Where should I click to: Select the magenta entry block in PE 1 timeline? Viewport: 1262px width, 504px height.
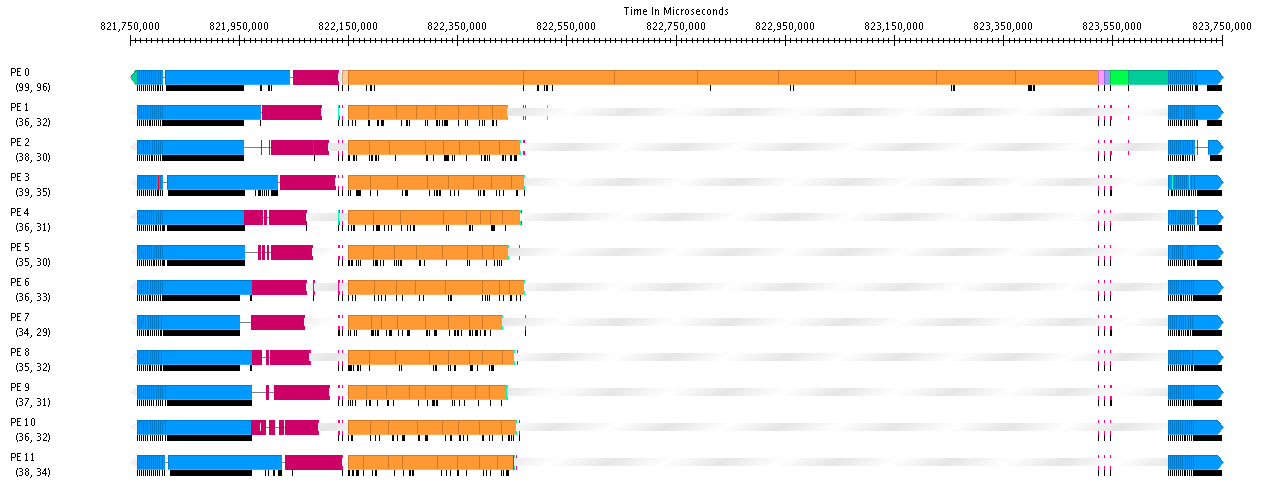291,112
